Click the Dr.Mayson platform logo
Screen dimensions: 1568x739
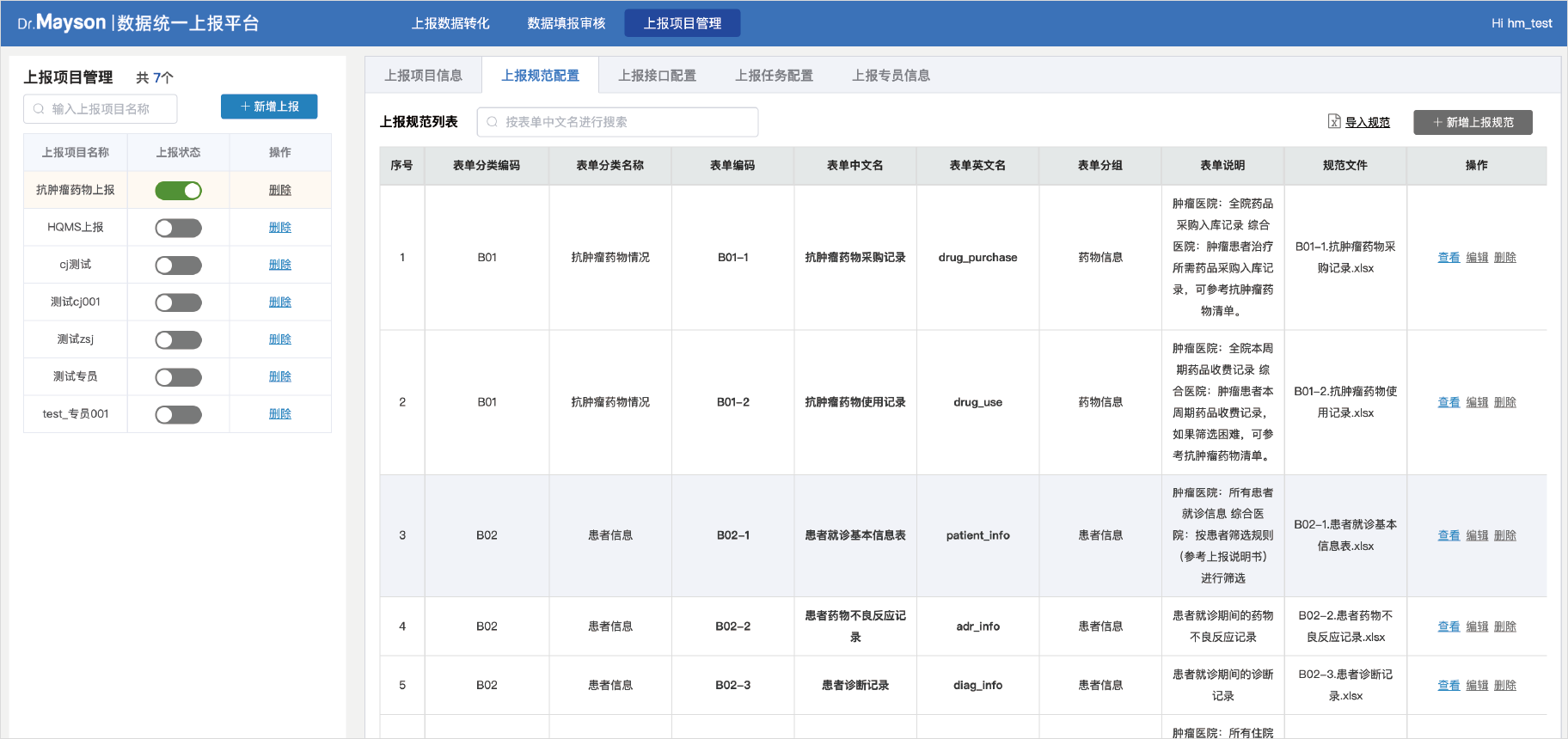click(x=138, y=22)
